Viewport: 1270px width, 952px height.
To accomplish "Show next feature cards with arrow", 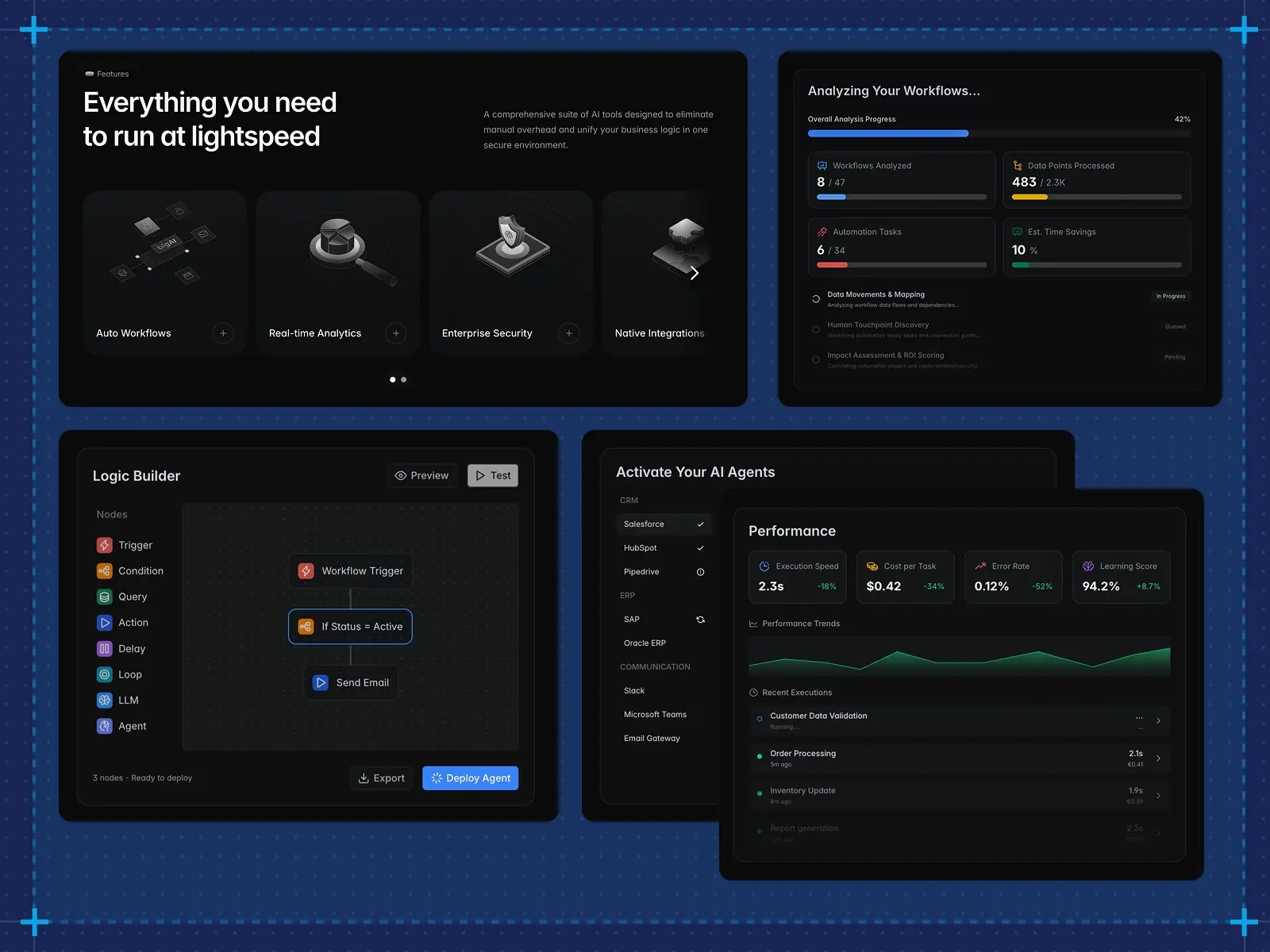I will [695, 273].
